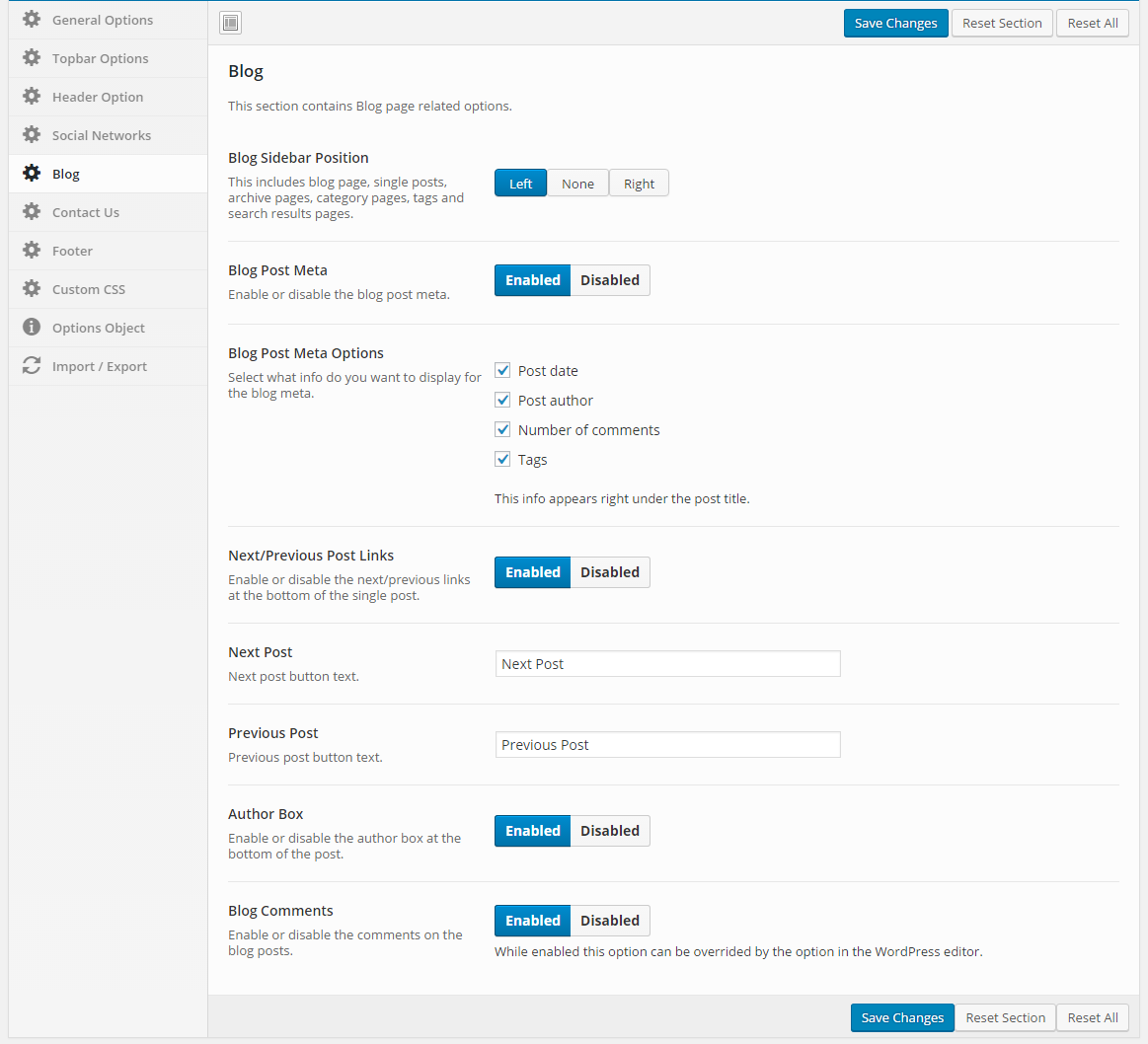Screen dimensions: 1148x1044
Task: Click the top Save Changes button
Action: coord(895,23)
